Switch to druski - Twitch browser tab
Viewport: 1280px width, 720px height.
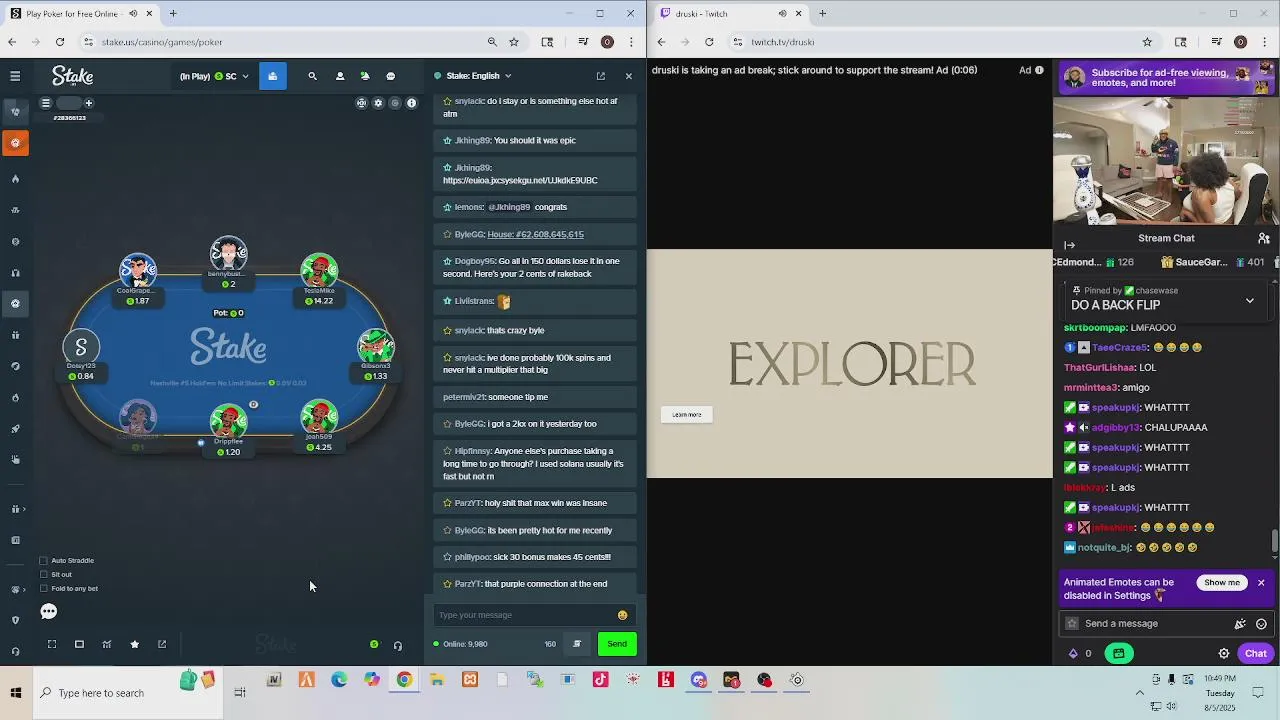(730, 14)
